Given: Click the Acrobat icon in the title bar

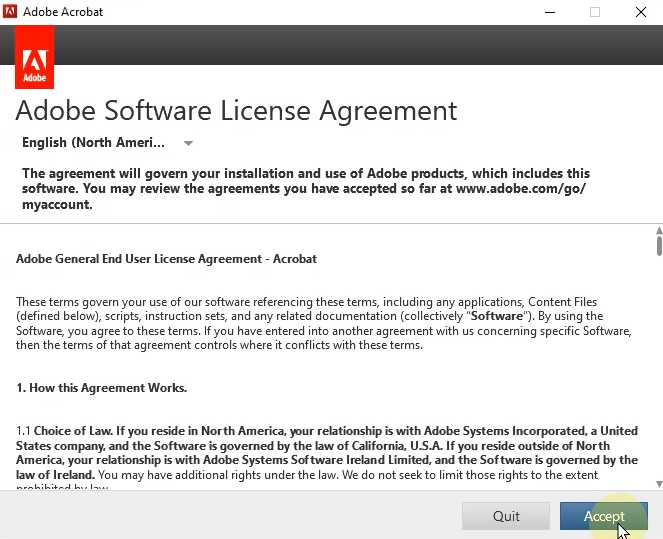Looking at the screenshot, I should click(10, 12).
